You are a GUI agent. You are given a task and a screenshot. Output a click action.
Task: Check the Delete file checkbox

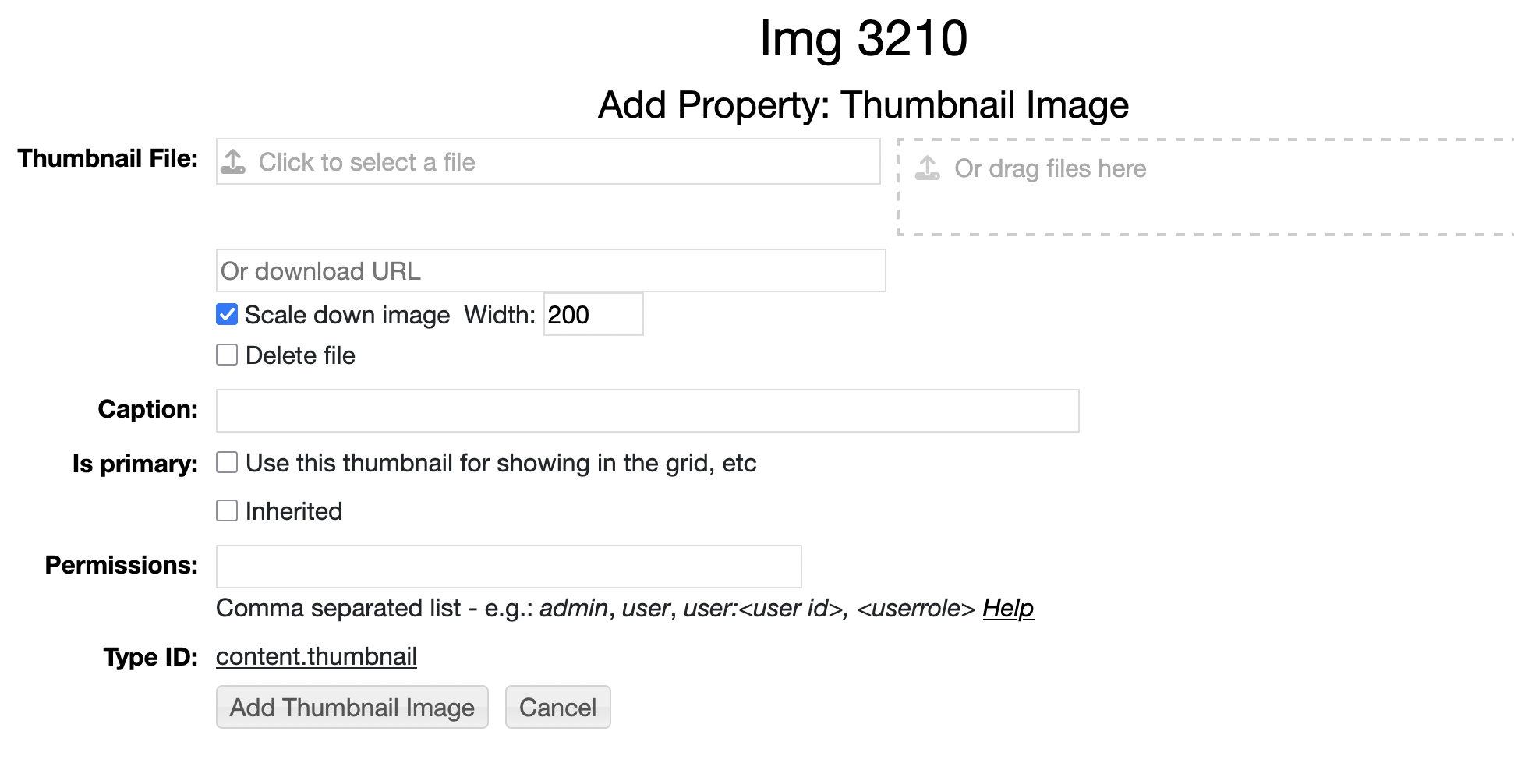click(x=227, y=355)
